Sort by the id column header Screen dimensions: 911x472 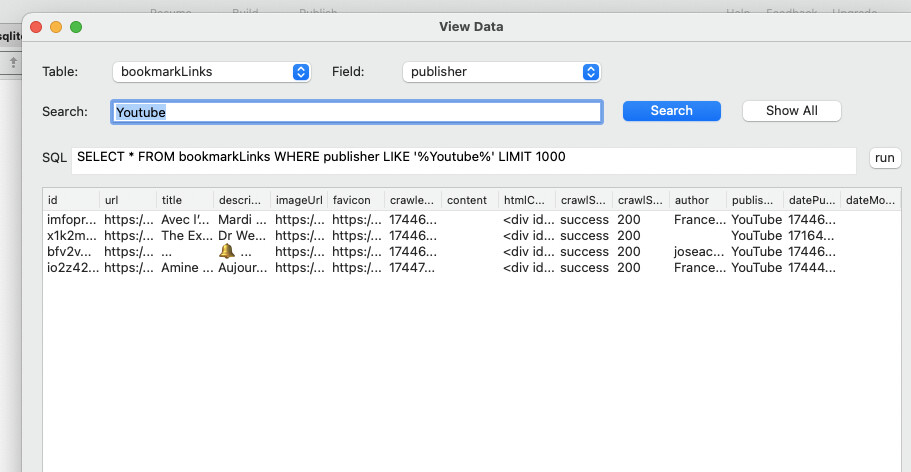[70, 200]
